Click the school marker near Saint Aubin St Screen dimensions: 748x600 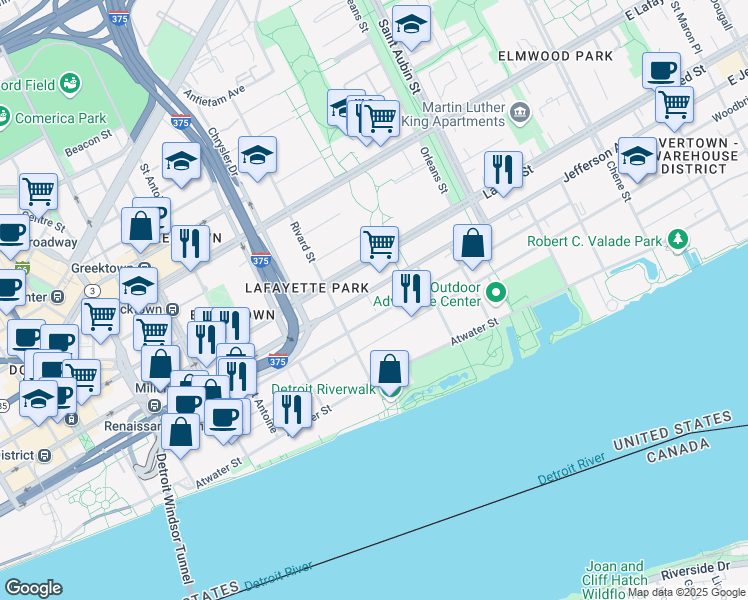tap(411, 25)
